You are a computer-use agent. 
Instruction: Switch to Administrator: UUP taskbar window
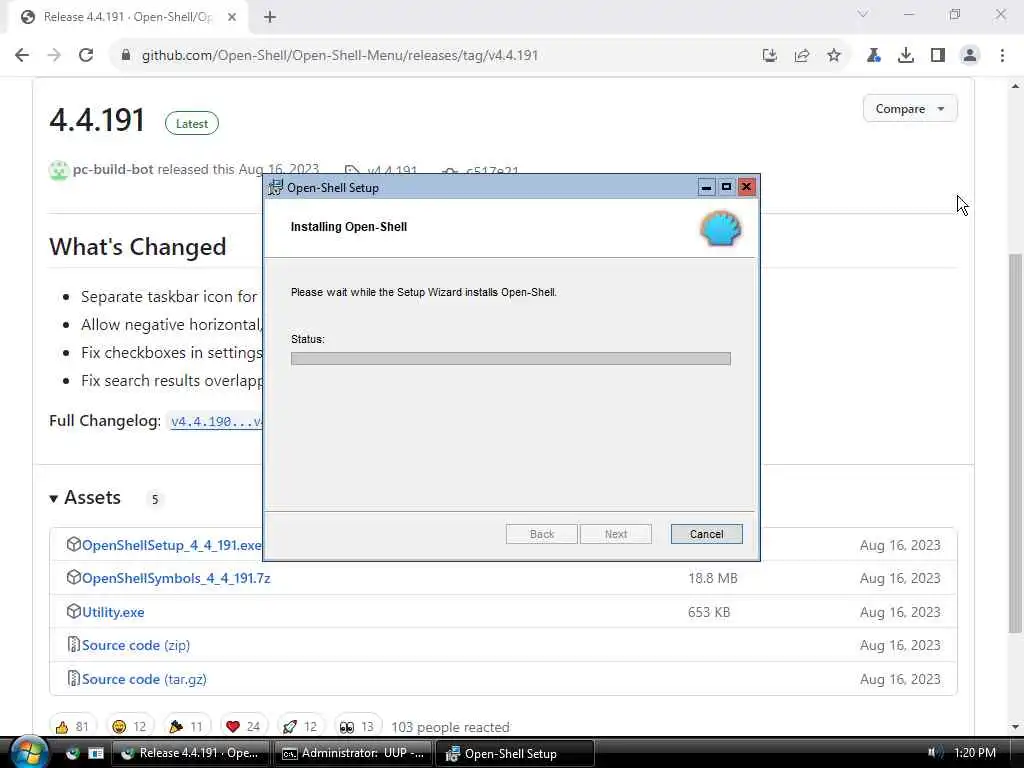[353, 753]
